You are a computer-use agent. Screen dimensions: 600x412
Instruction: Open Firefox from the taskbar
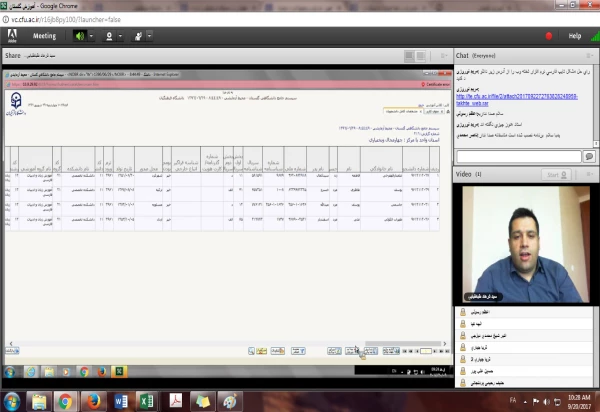[93, 401]
